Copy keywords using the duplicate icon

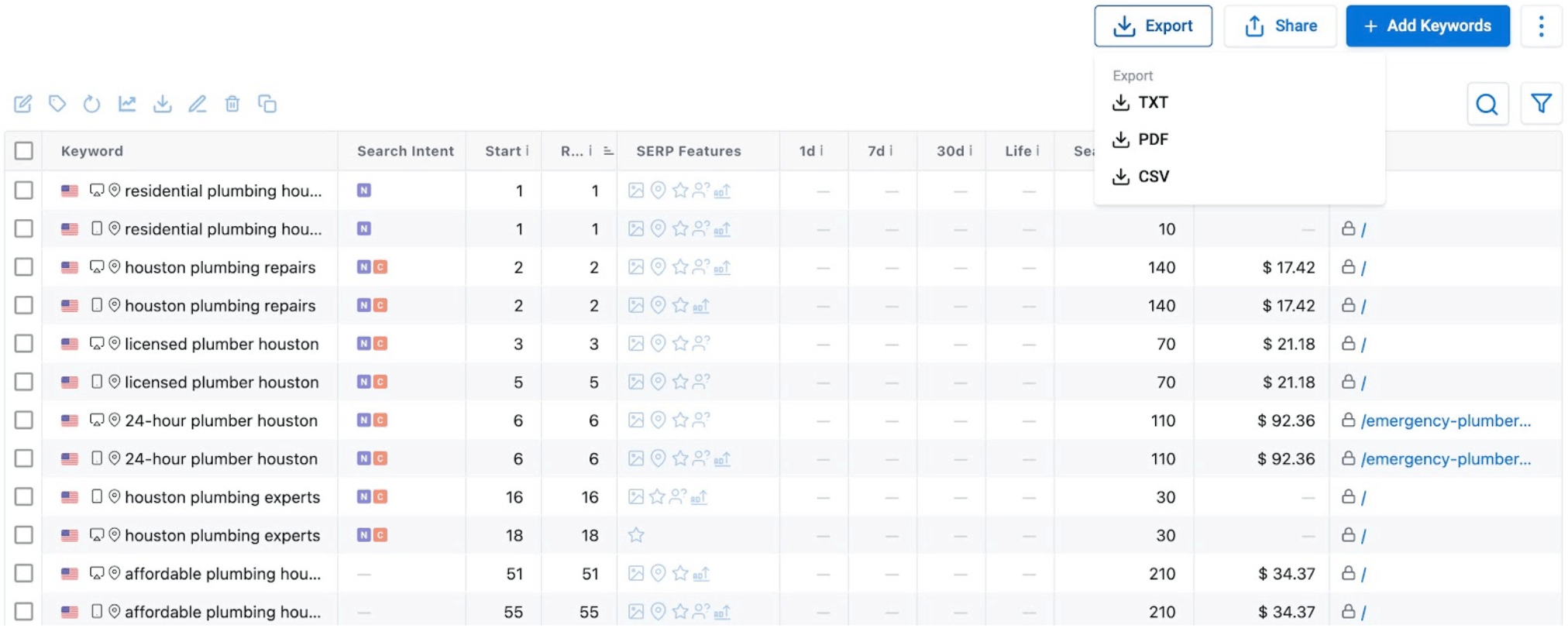(267, 103)
